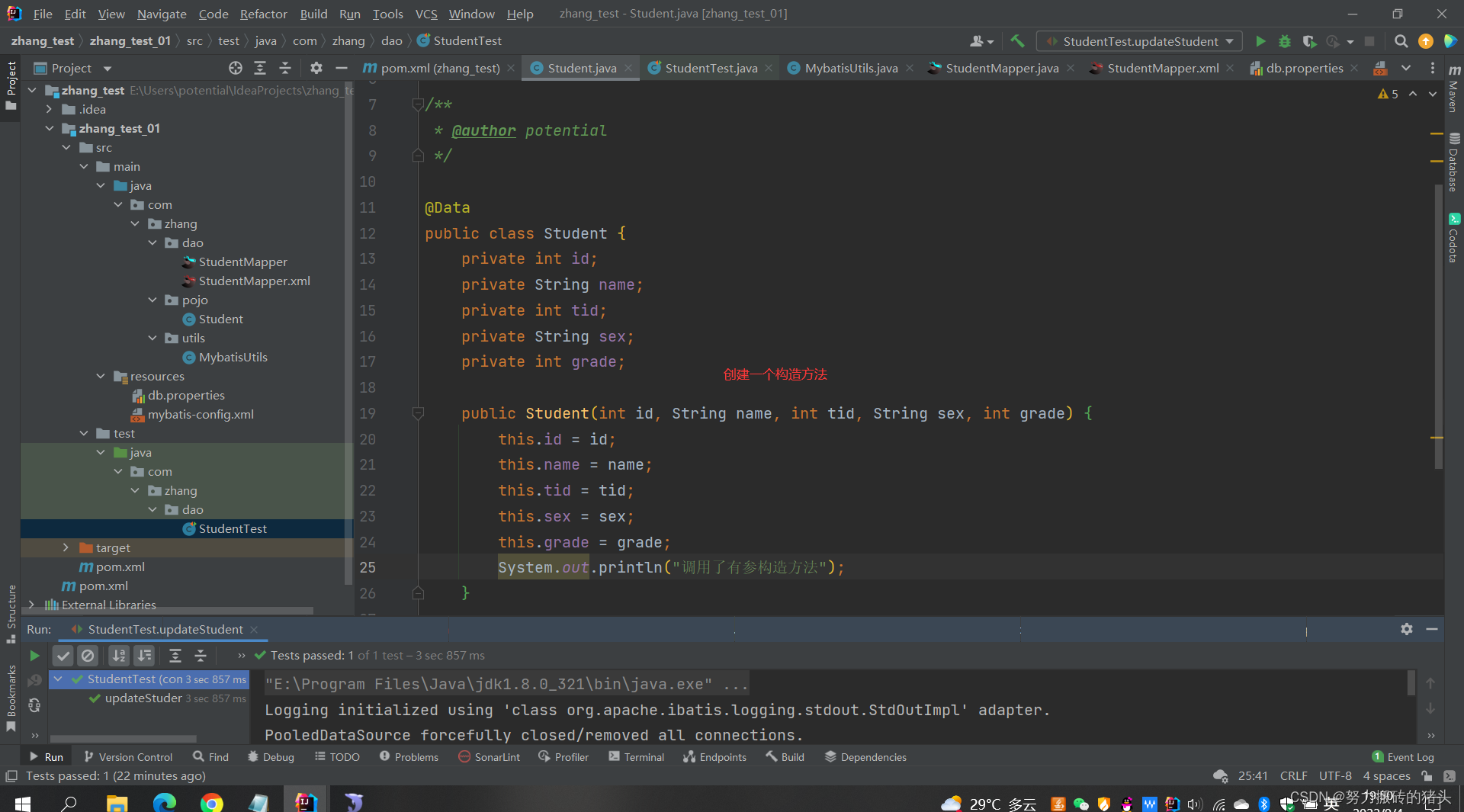The width and height of the screenshot is (1464, 812).
Task: Open Search Everywhere magnifier icon
Action: tap(1401, 41)
